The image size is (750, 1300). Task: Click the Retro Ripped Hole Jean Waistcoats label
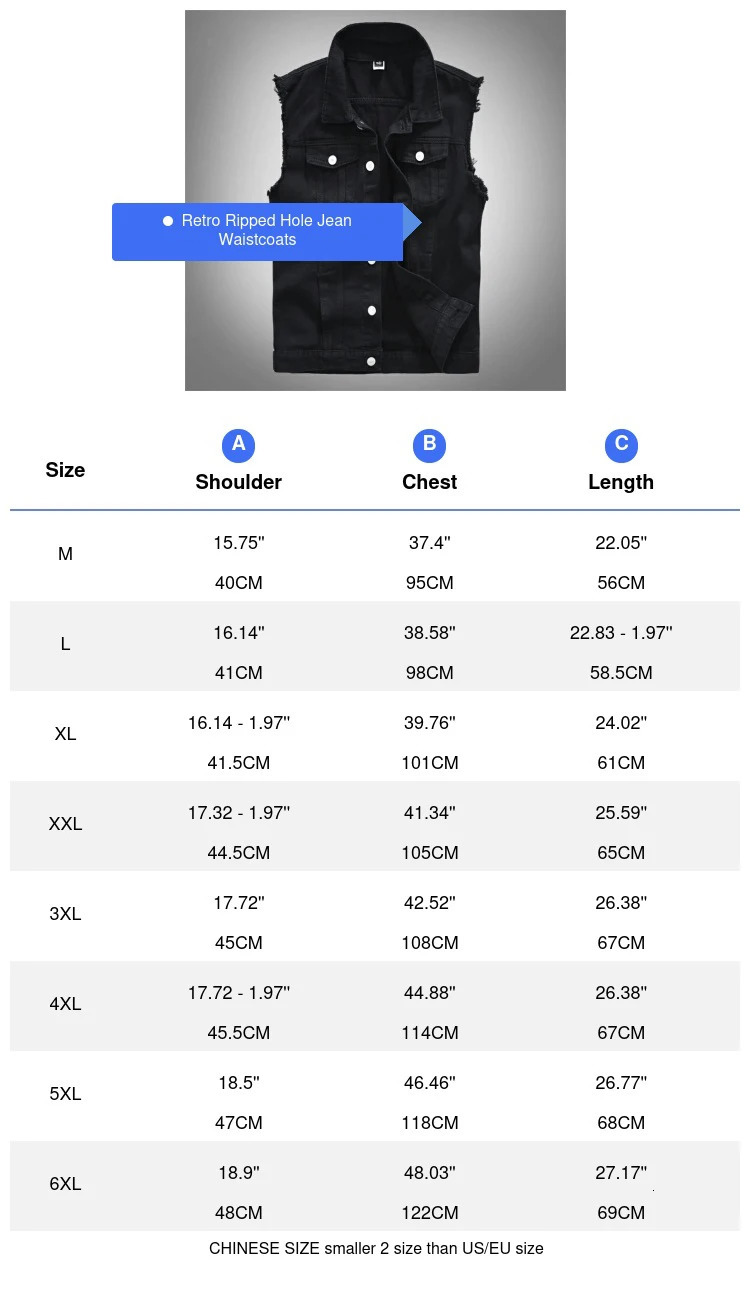266,231
